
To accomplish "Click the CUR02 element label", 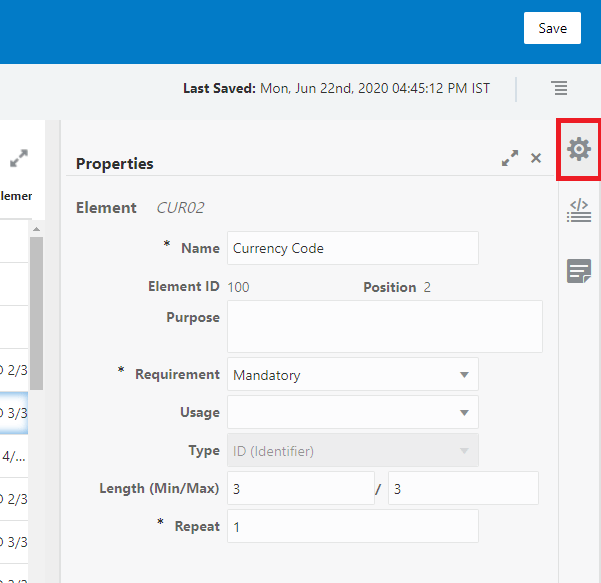I will pyautogui.click(x=180, y=208).
